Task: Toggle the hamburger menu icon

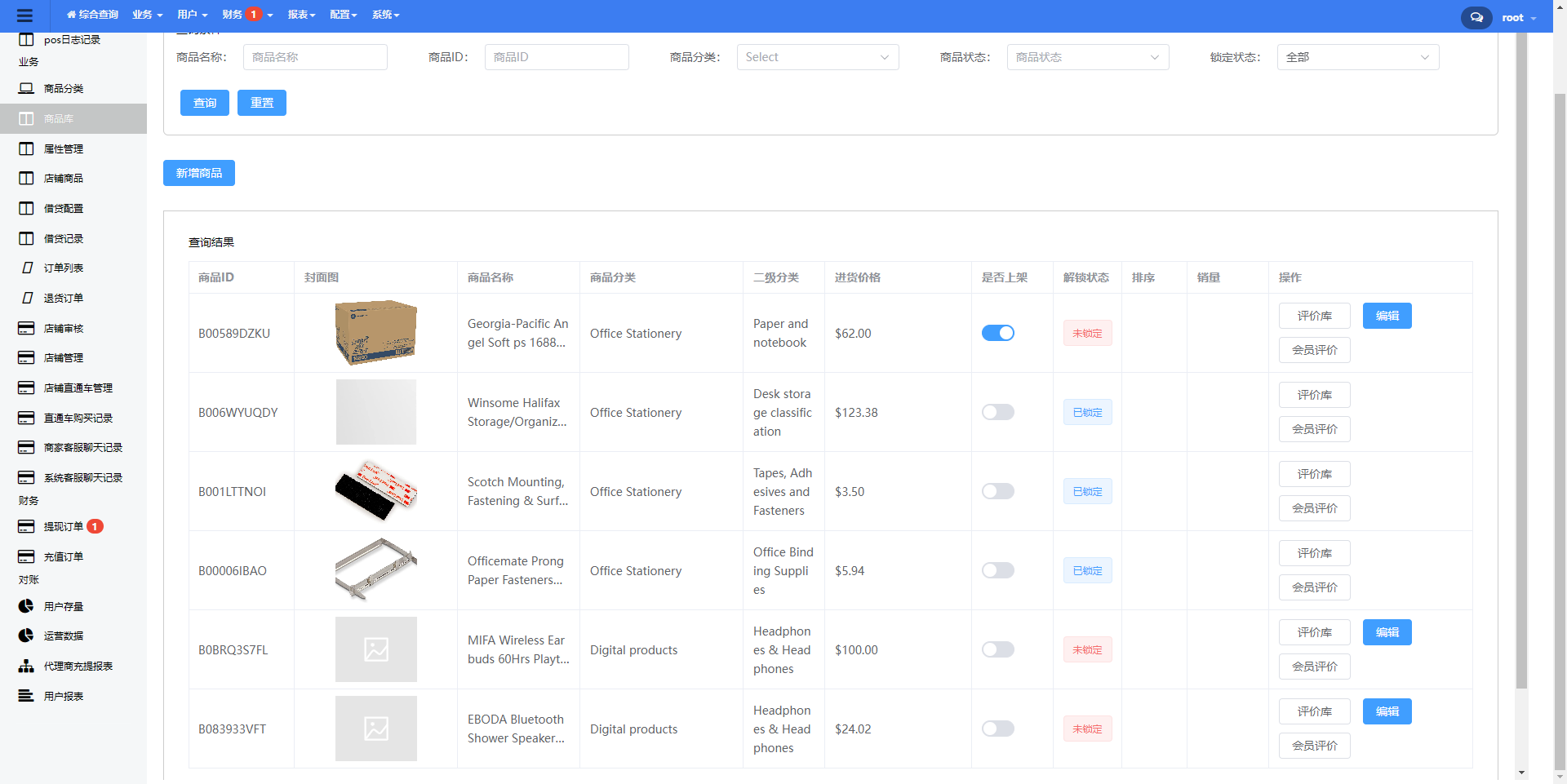Action: click(25, 16)
